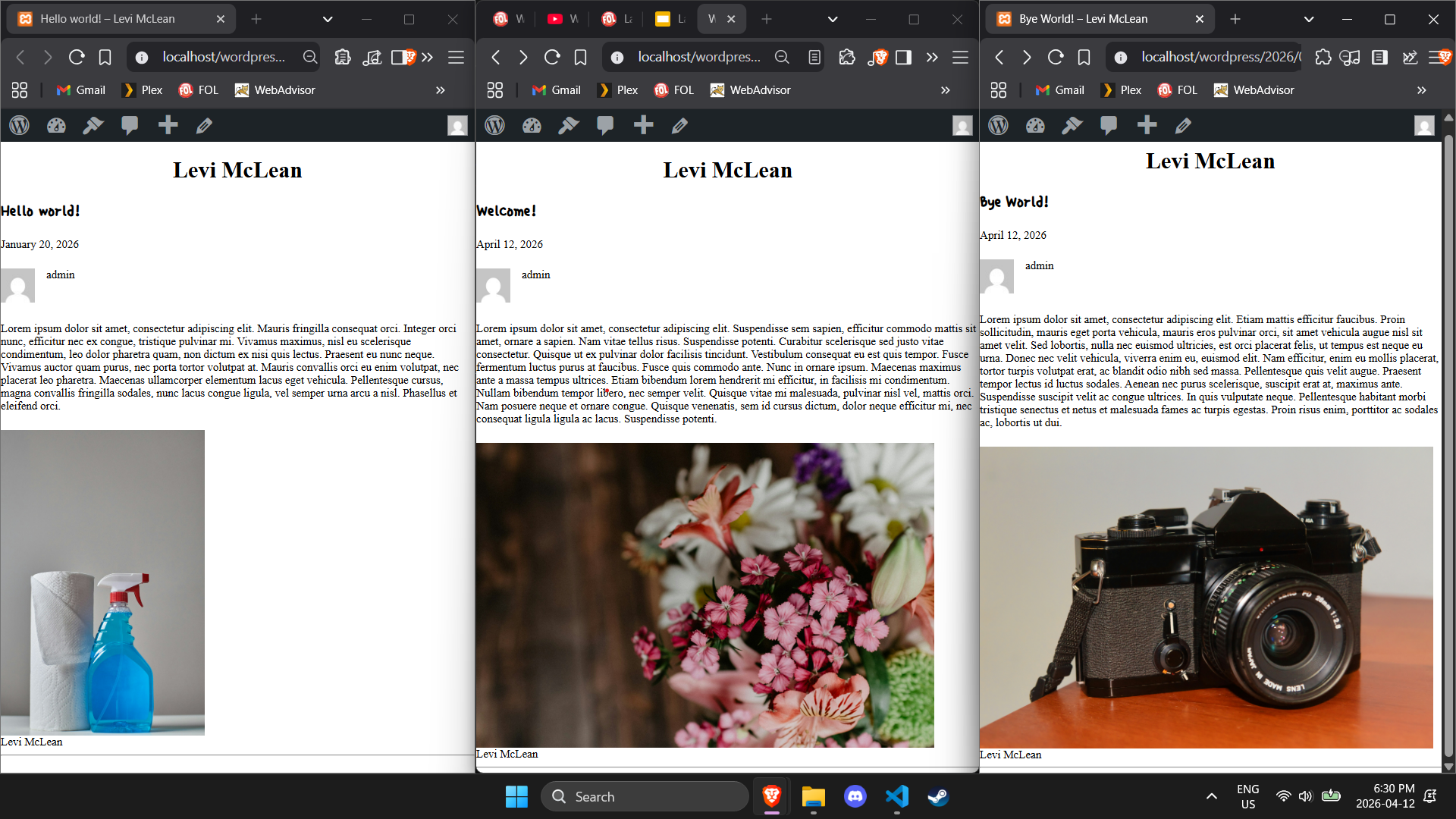Click the New plus icon in left window admin bar

coord(168,126)
